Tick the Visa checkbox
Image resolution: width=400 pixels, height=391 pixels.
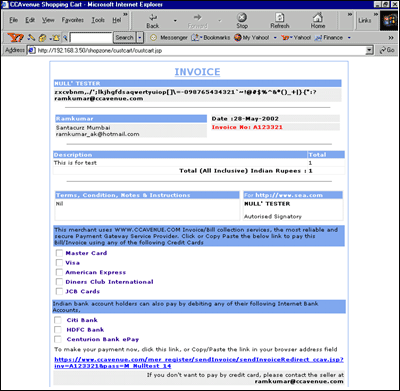59,263
